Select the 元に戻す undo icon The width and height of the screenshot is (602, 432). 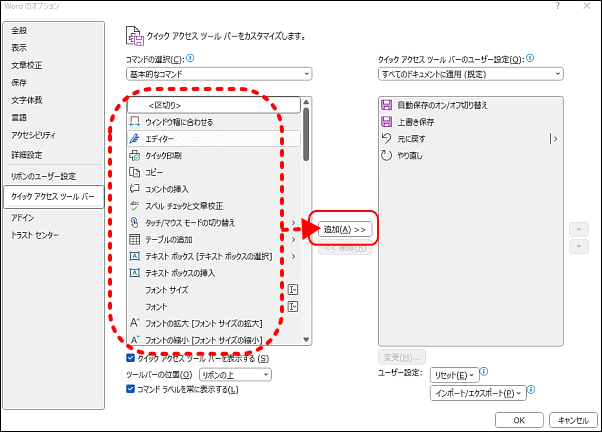point(386,138)
